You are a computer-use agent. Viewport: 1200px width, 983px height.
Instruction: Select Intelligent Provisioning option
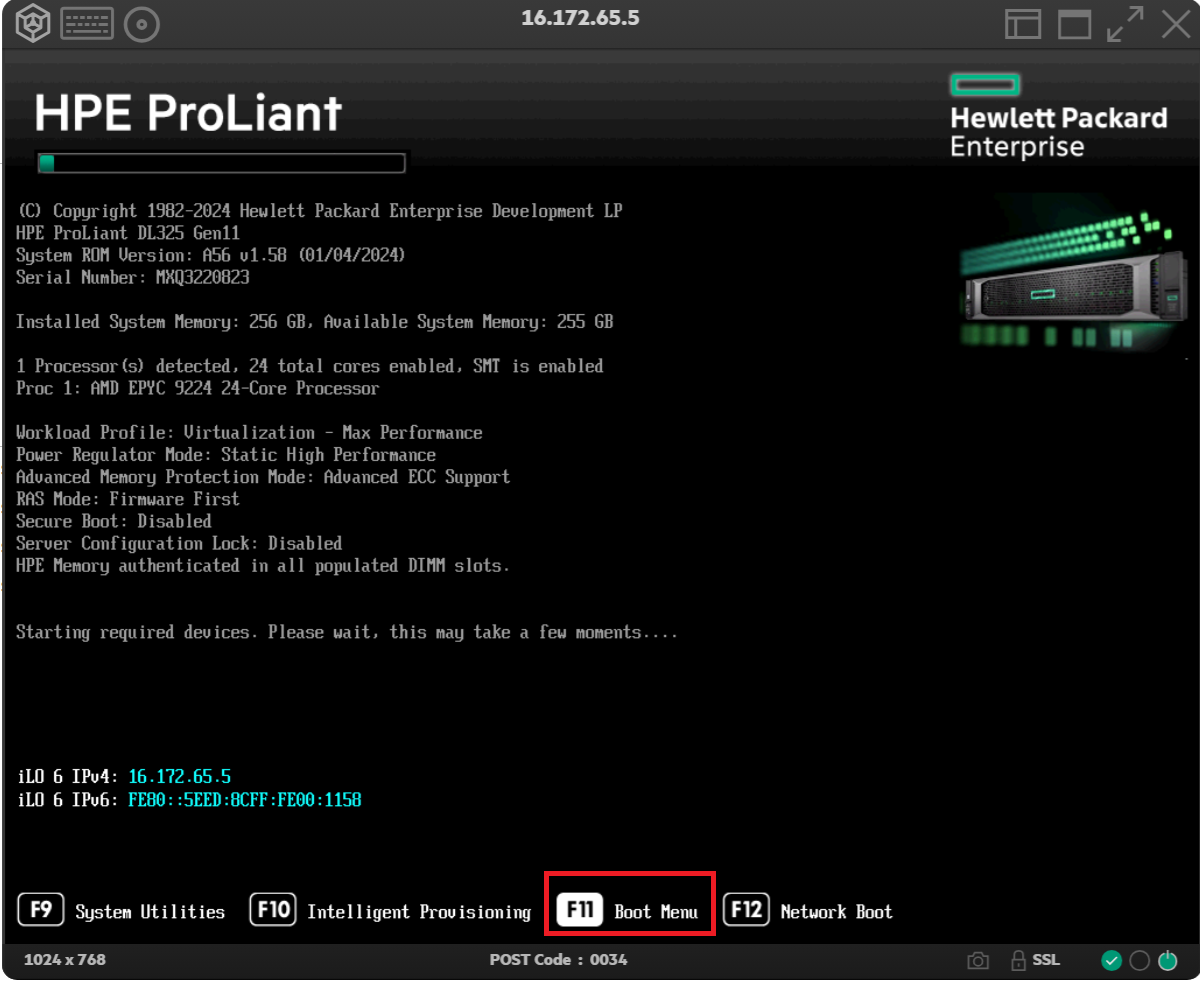pyautogui.click(x=419, y=912)
